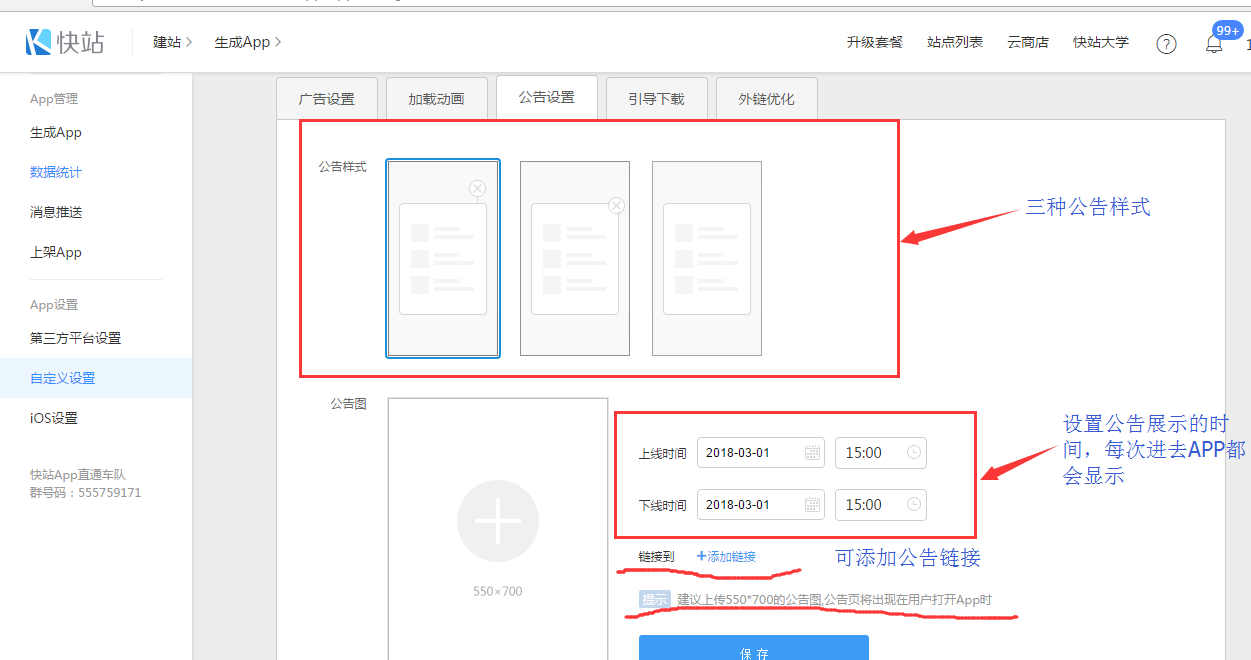
Task: Open calendar icon for 上线时间 date
Action: point(812,453)
